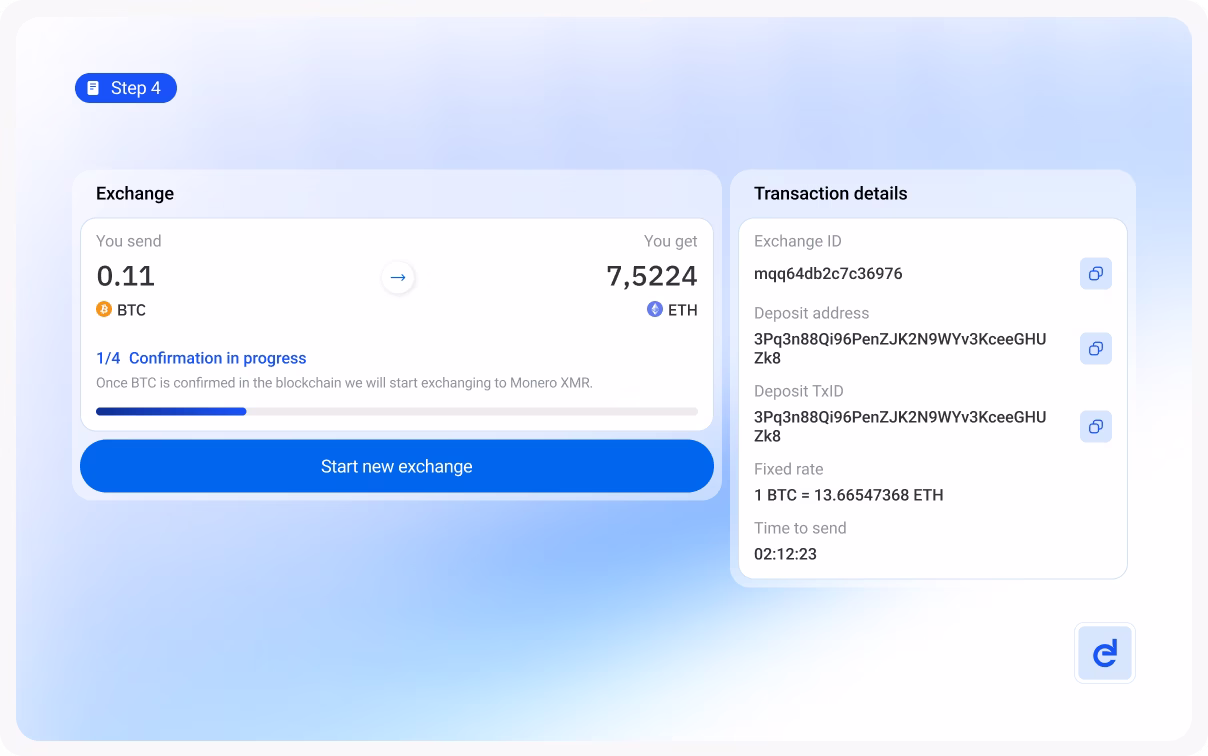Click the round arrow swap icon
The image size is (1208, 756).
pyautogui.click(x=398, y=278)
